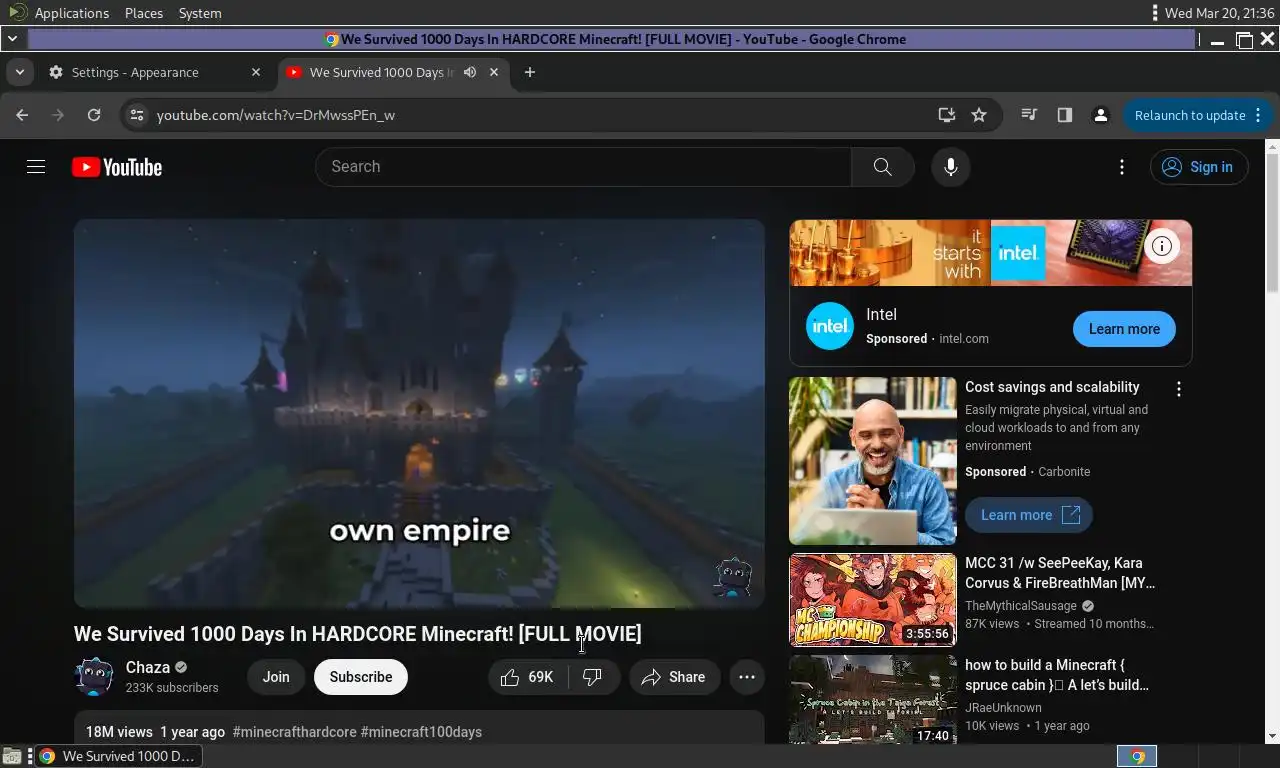Open more actions menu below the video
This screenshot has width=1280, height=768.
pyautogui.click(x=747, y=677)
